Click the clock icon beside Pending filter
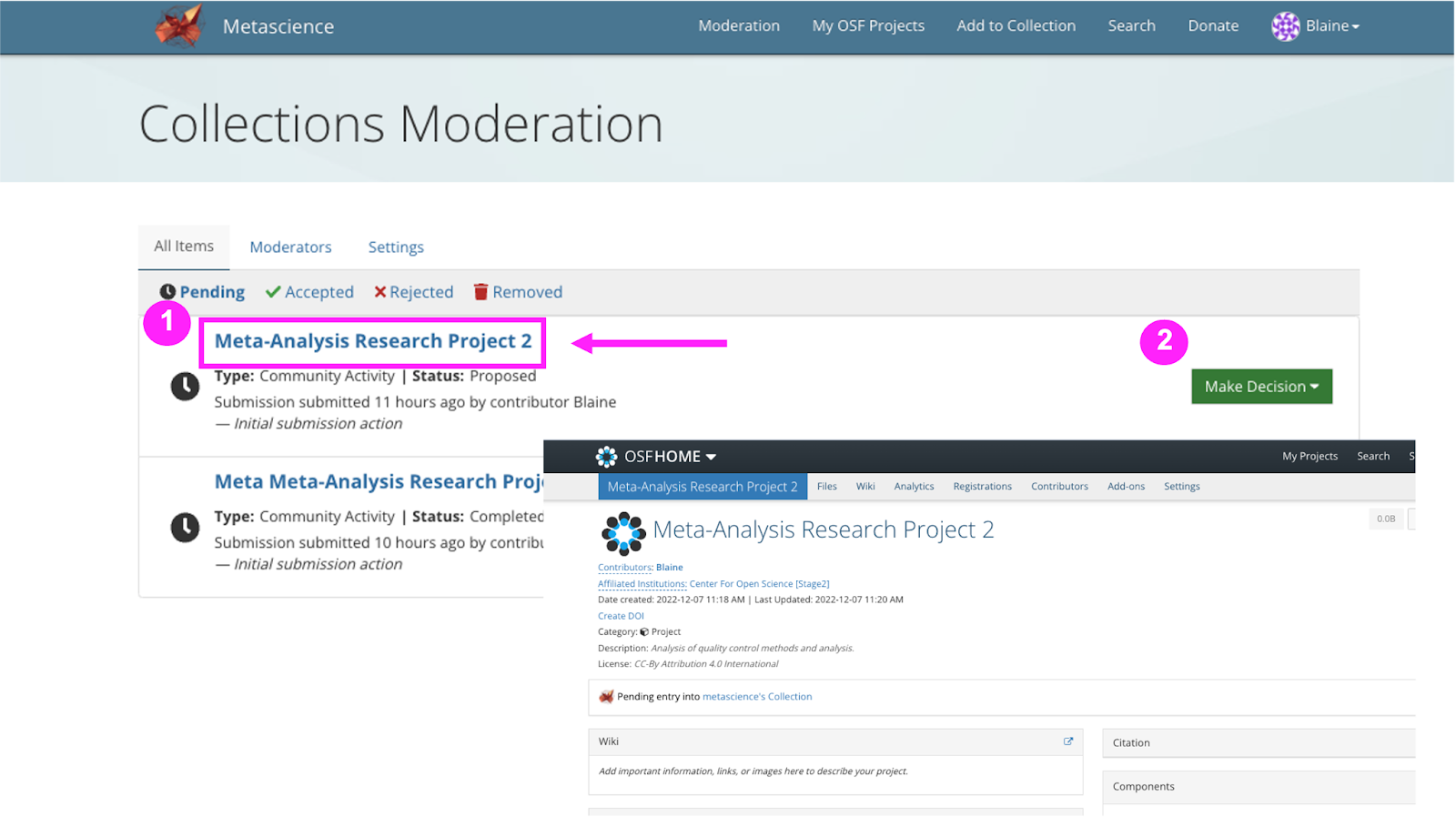This screenshot has width=1456, height=817. 167,292
